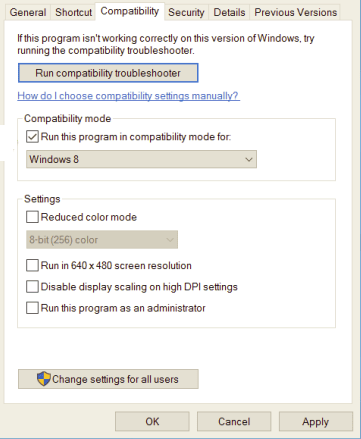Confirm with the OK button
361x439 pixels.
pos(152,422)
